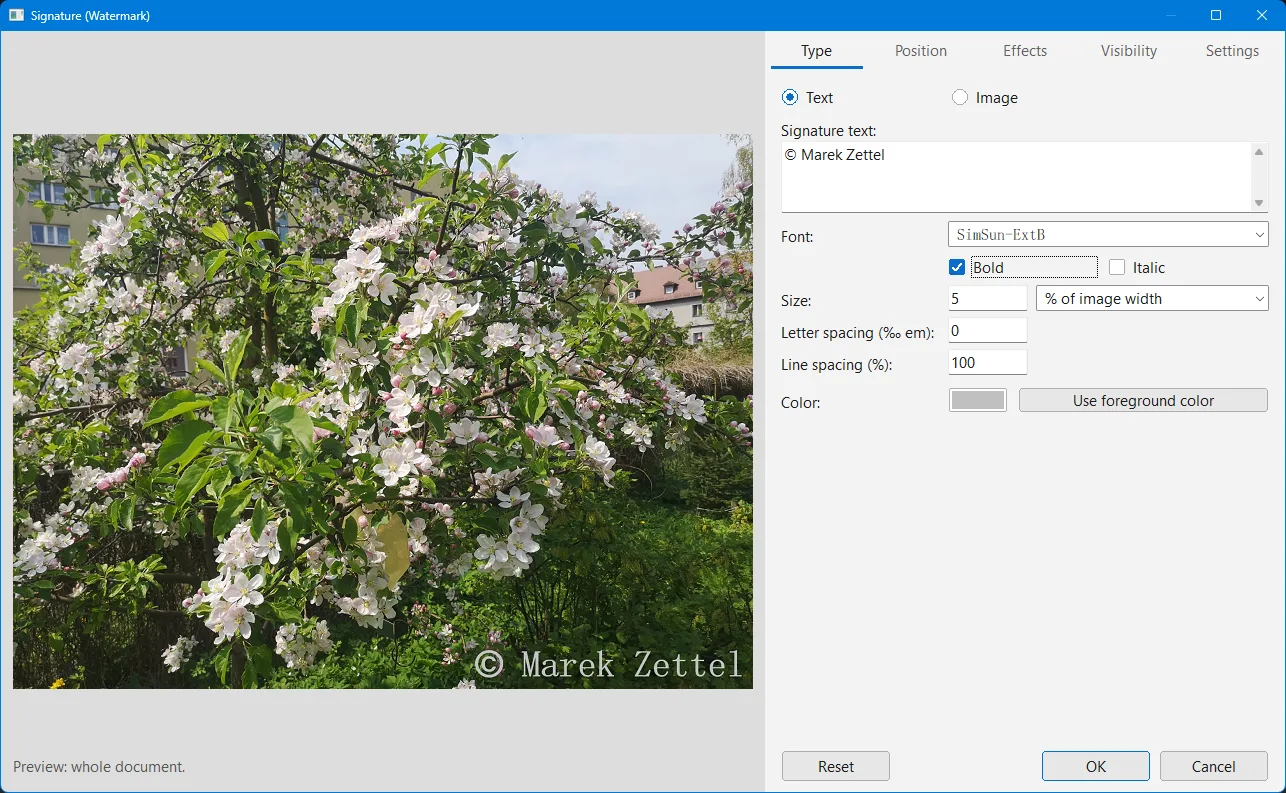Click the Letter spacing input field
Screen dimensions: 1286x793
(987, 330)
